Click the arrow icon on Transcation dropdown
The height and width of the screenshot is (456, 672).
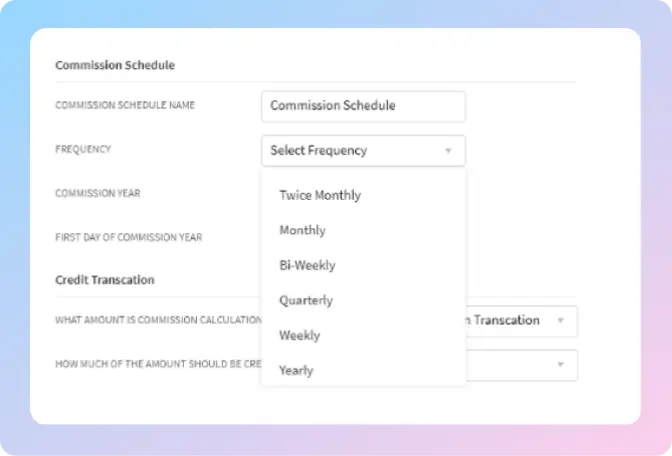[x=560, y=321]
